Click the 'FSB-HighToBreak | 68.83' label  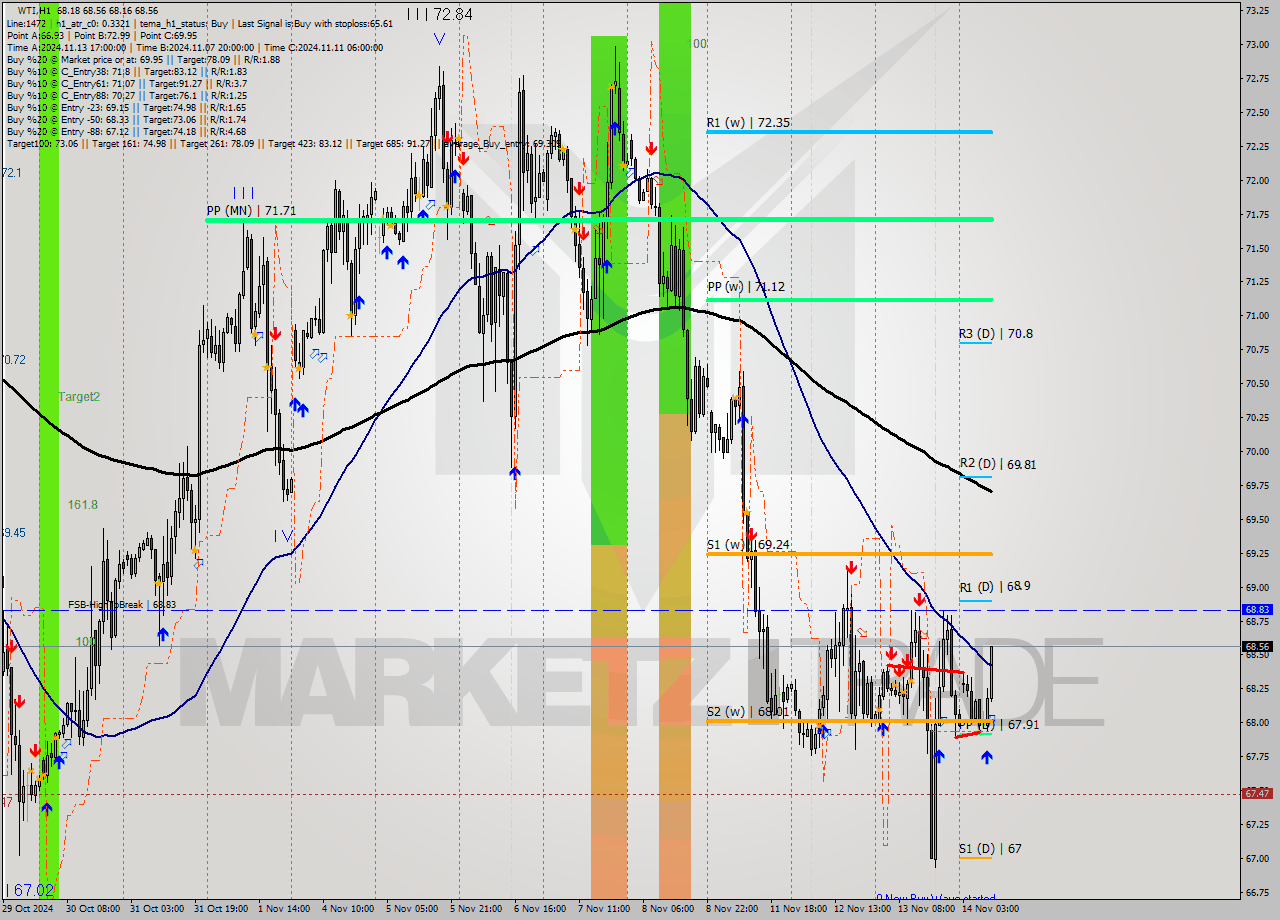[122, 605]
